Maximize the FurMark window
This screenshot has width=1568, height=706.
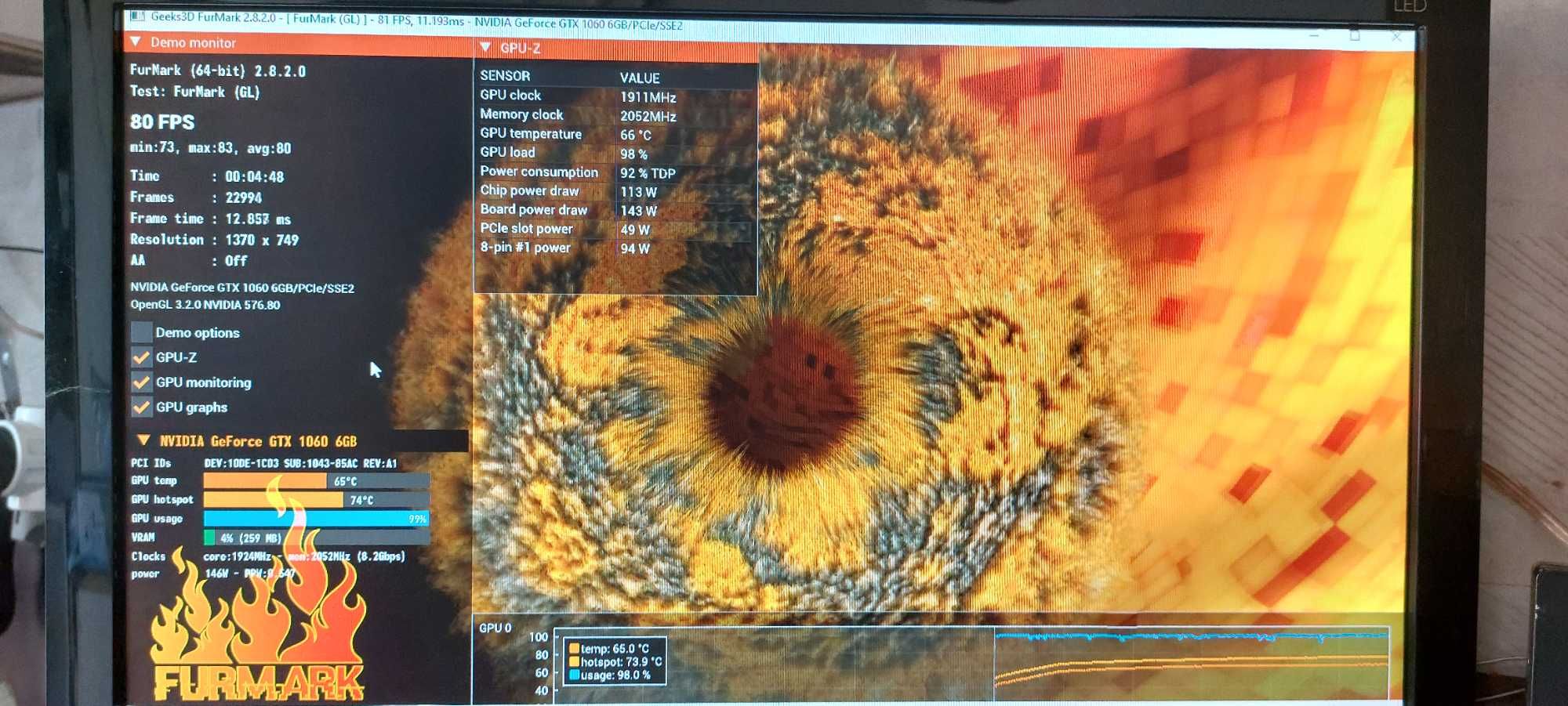(x=1355, y=35)
